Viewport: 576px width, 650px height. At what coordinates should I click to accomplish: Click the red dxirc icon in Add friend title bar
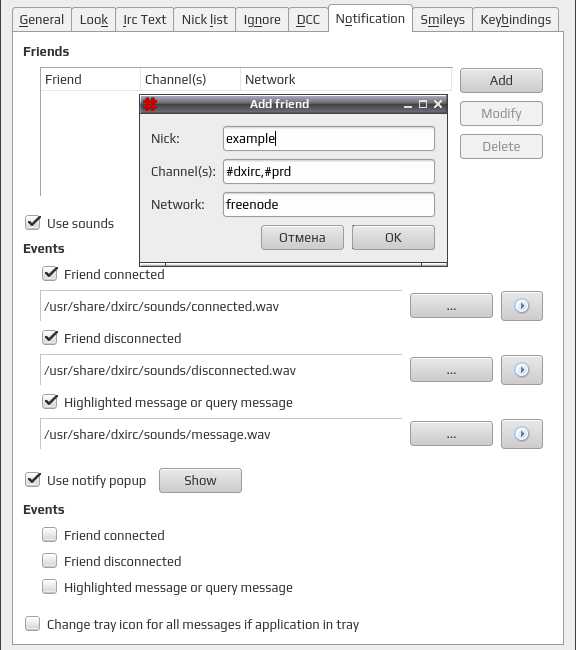[150, 104]
